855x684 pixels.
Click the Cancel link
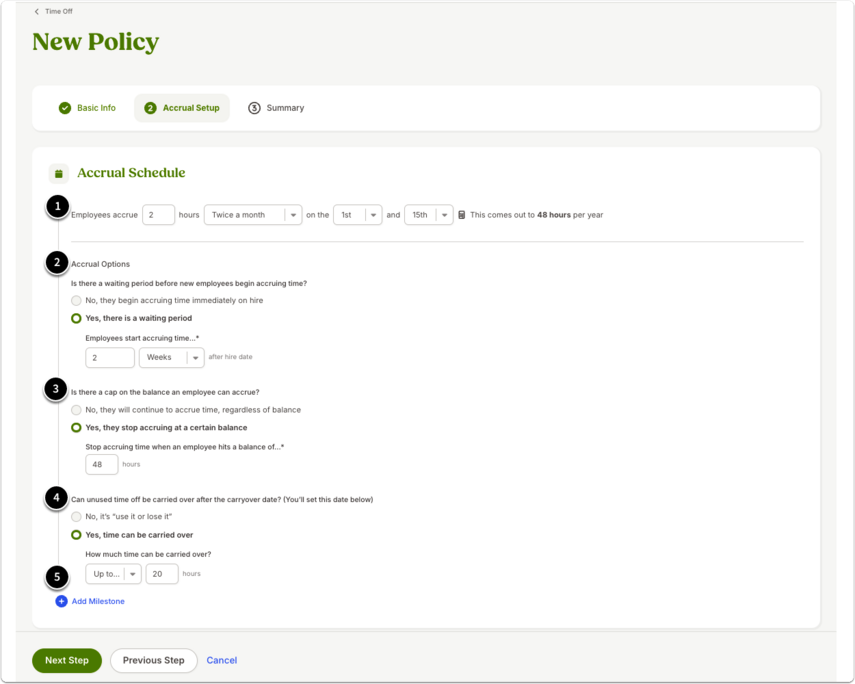(x=222, y=661)
